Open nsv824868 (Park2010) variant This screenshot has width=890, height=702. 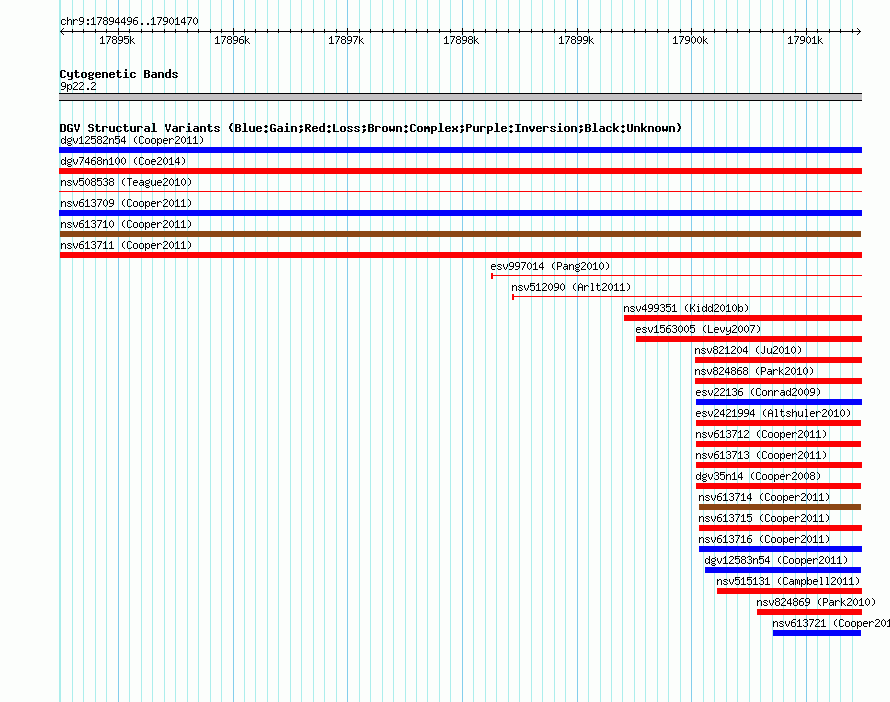[x=754, y=371]
